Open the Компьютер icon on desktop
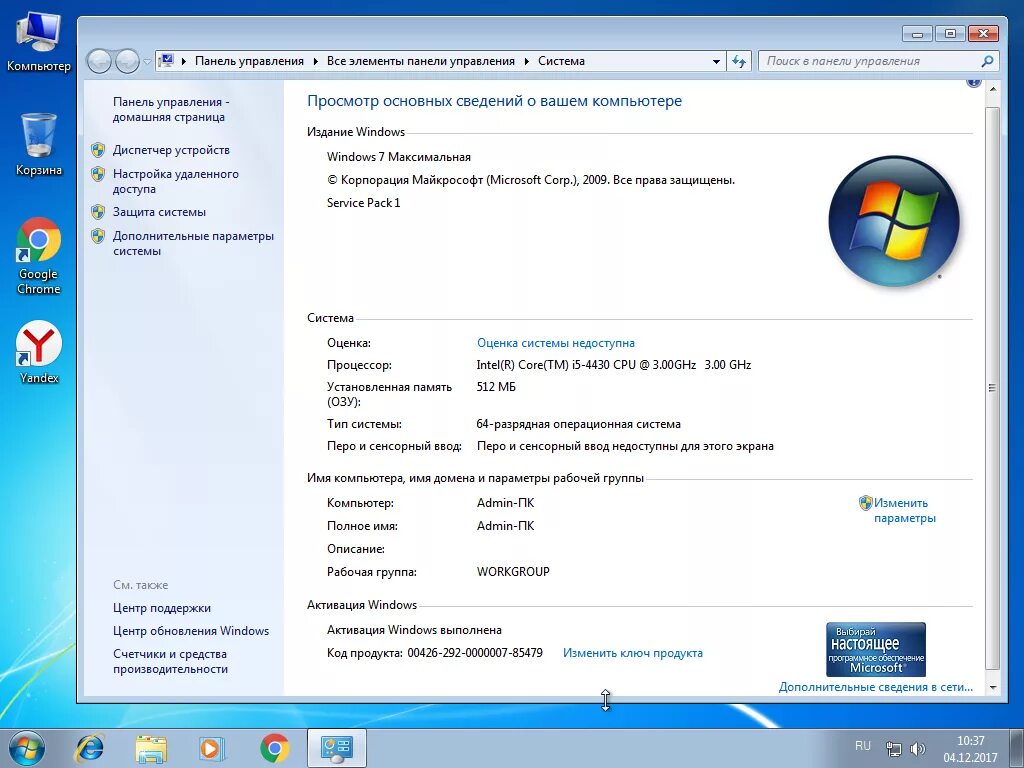The width and height of the screenshot is (1024, 768). (37, 32)
